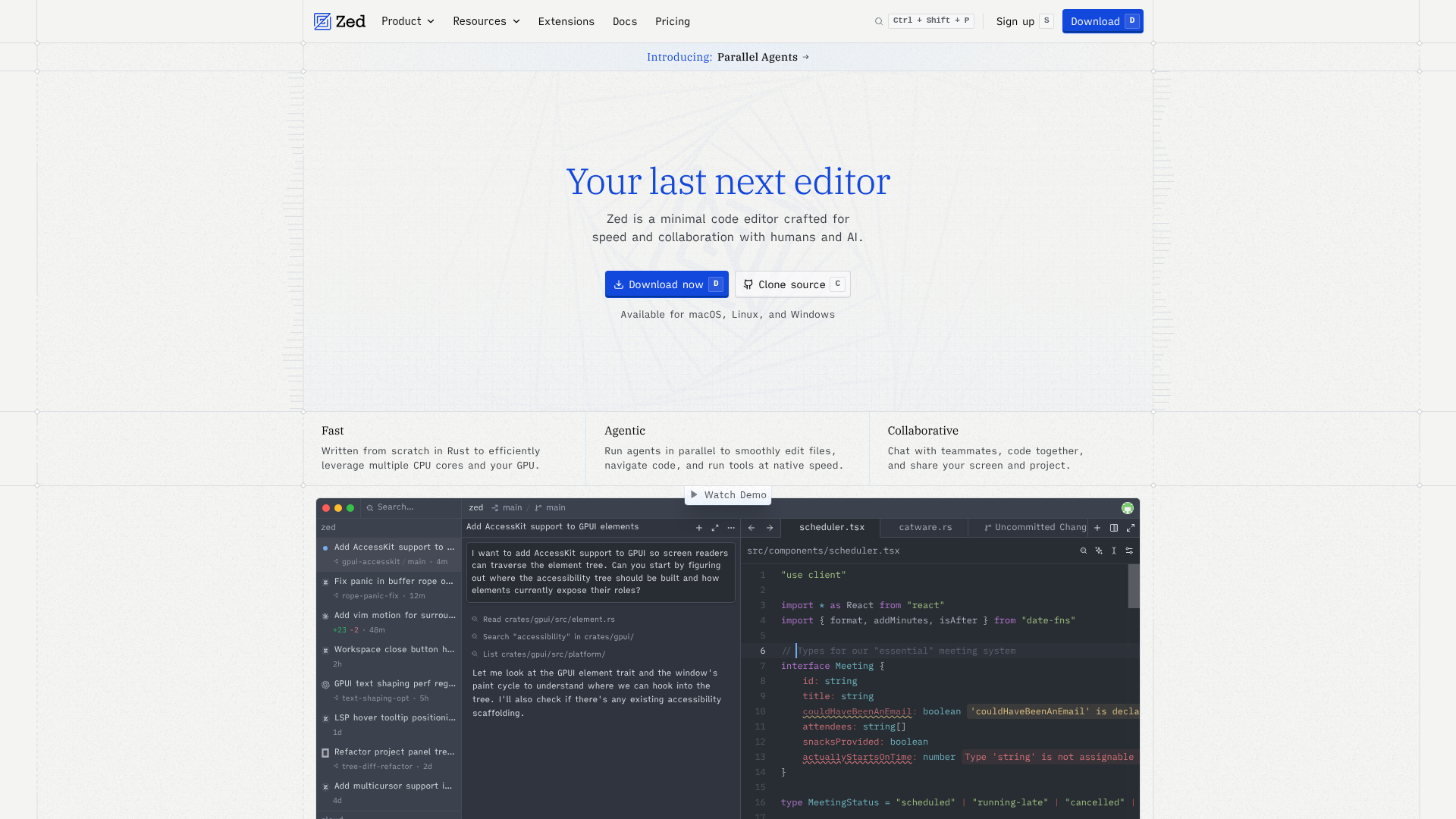Screen dimensions: 1456x819
Task: Click the Zed logo icon
Action: click(322, 21)
